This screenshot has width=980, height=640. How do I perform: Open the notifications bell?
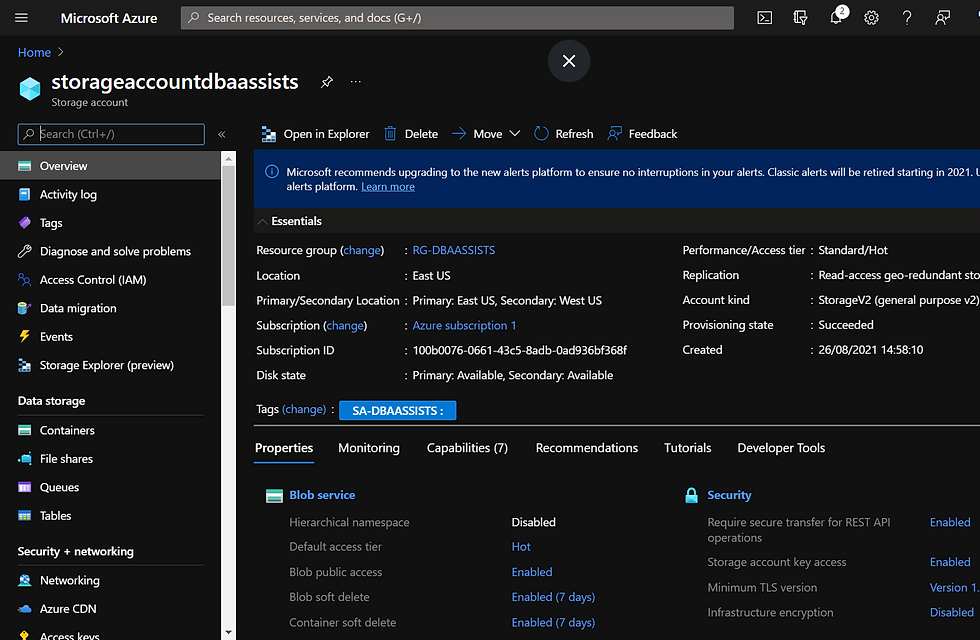836,18
